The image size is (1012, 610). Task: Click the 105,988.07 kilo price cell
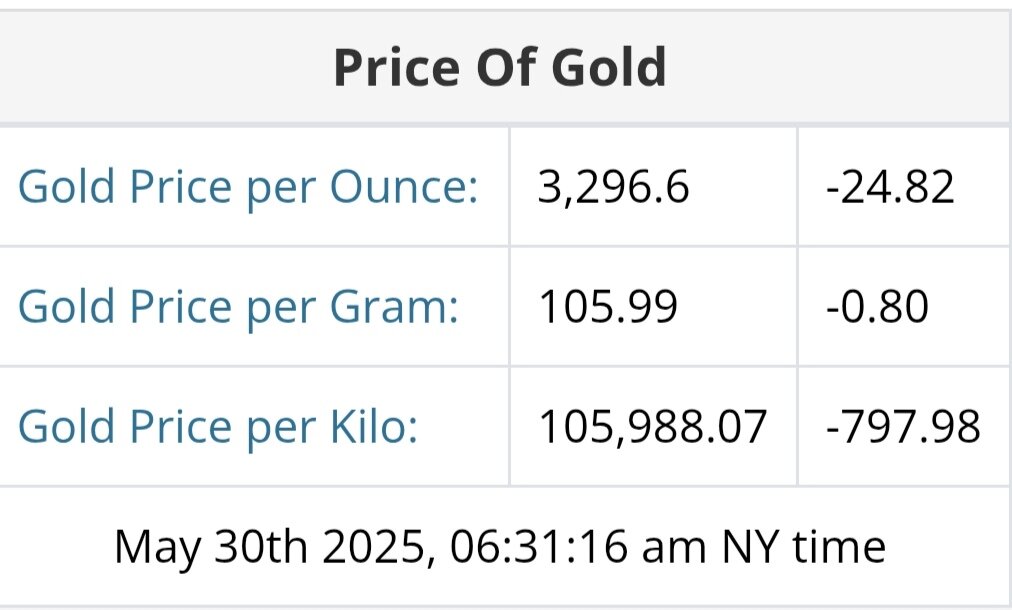[653, 427]
